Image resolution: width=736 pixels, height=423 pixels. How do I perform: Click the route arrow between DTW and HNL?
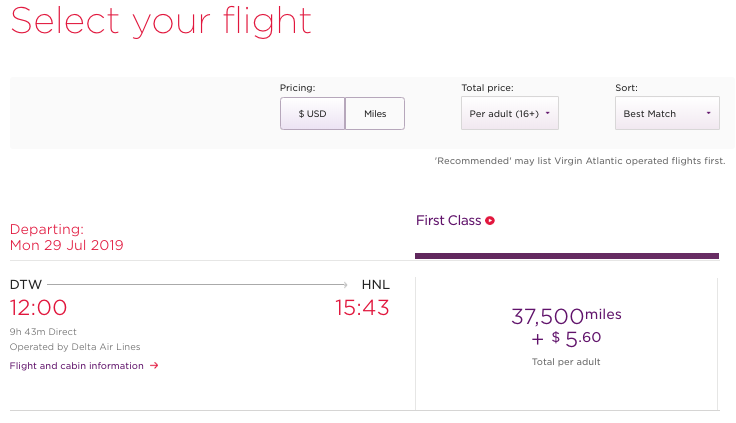click(x=197, y=285)
